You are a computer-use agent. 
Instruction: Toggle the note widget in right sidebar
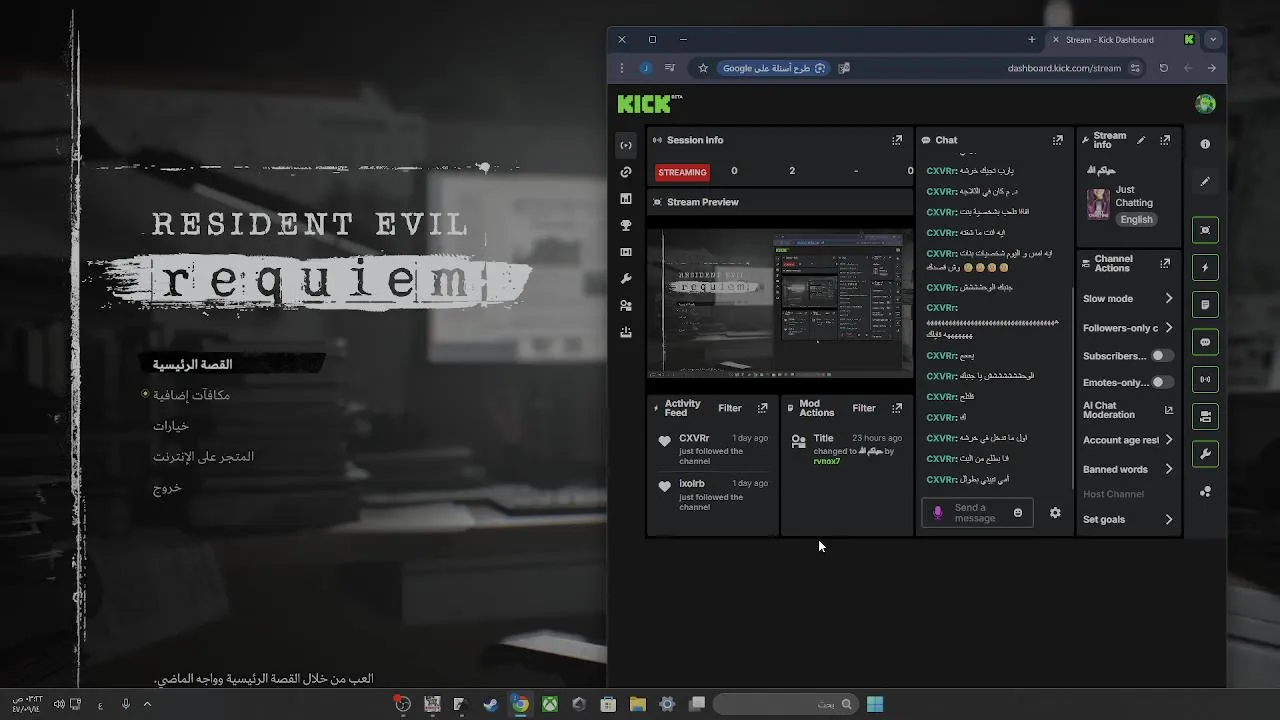1205,305
